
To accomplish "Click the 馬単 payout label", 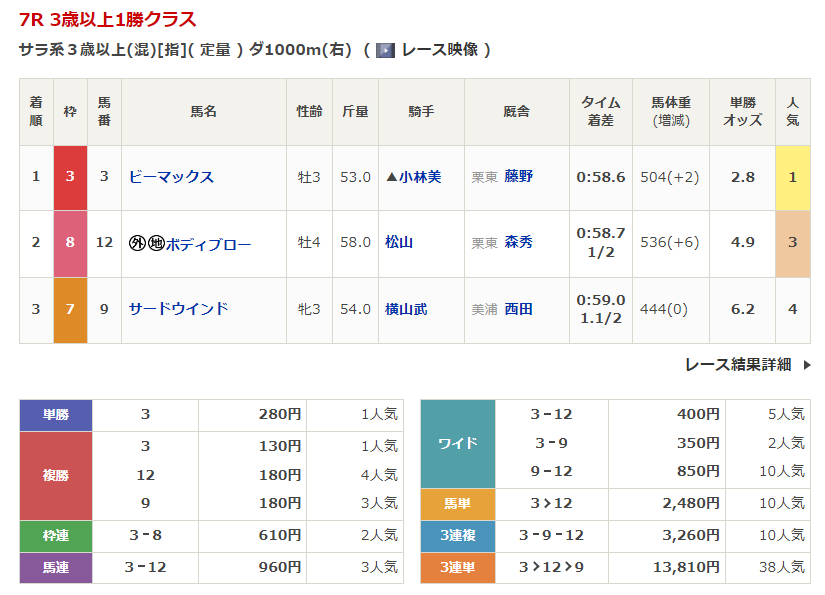I will (458, 504).
